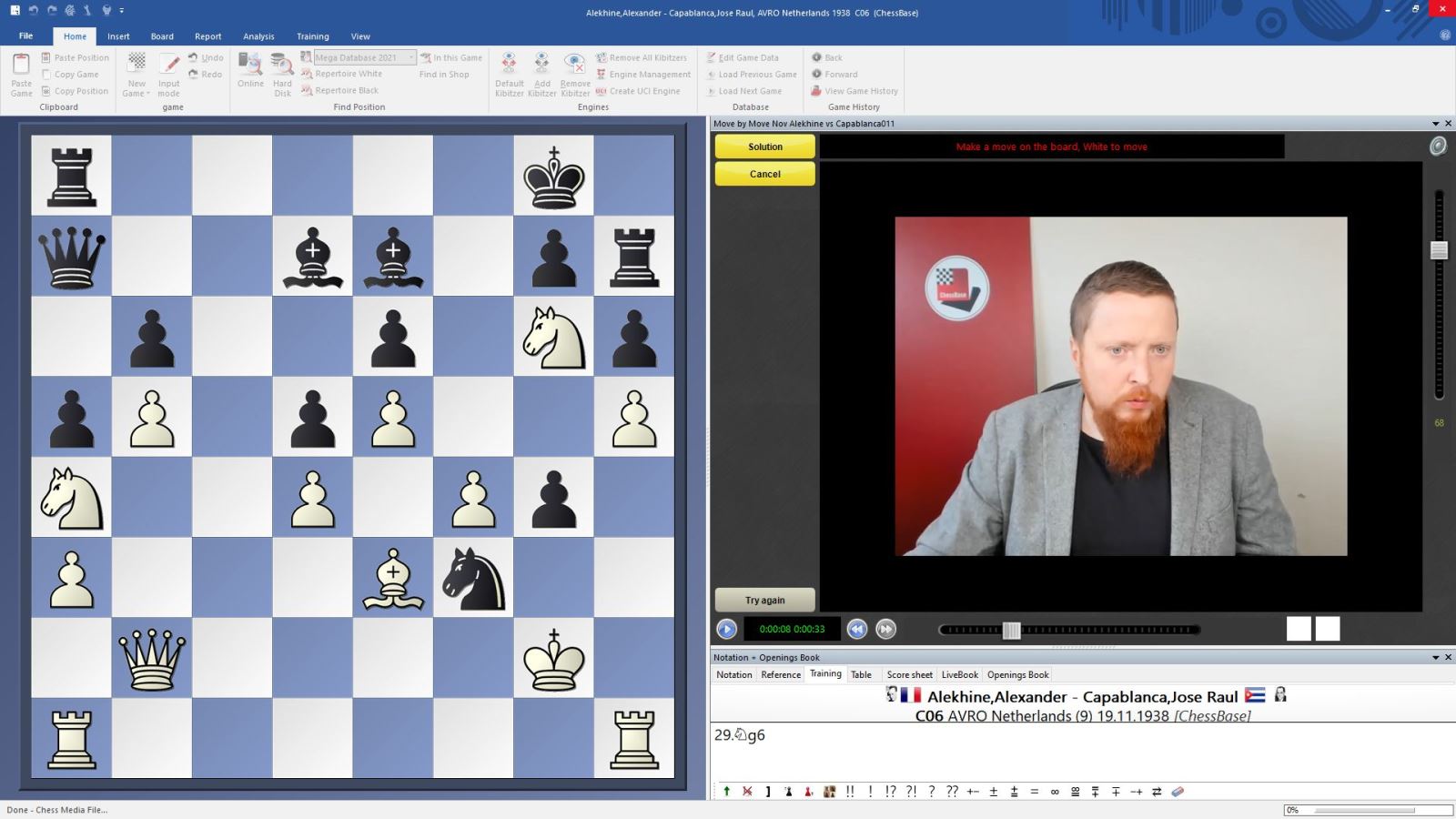Collapse the Notation + Openings Book panel
The height and width of the screenshot is (819, 1456).
click(1436, 657)
